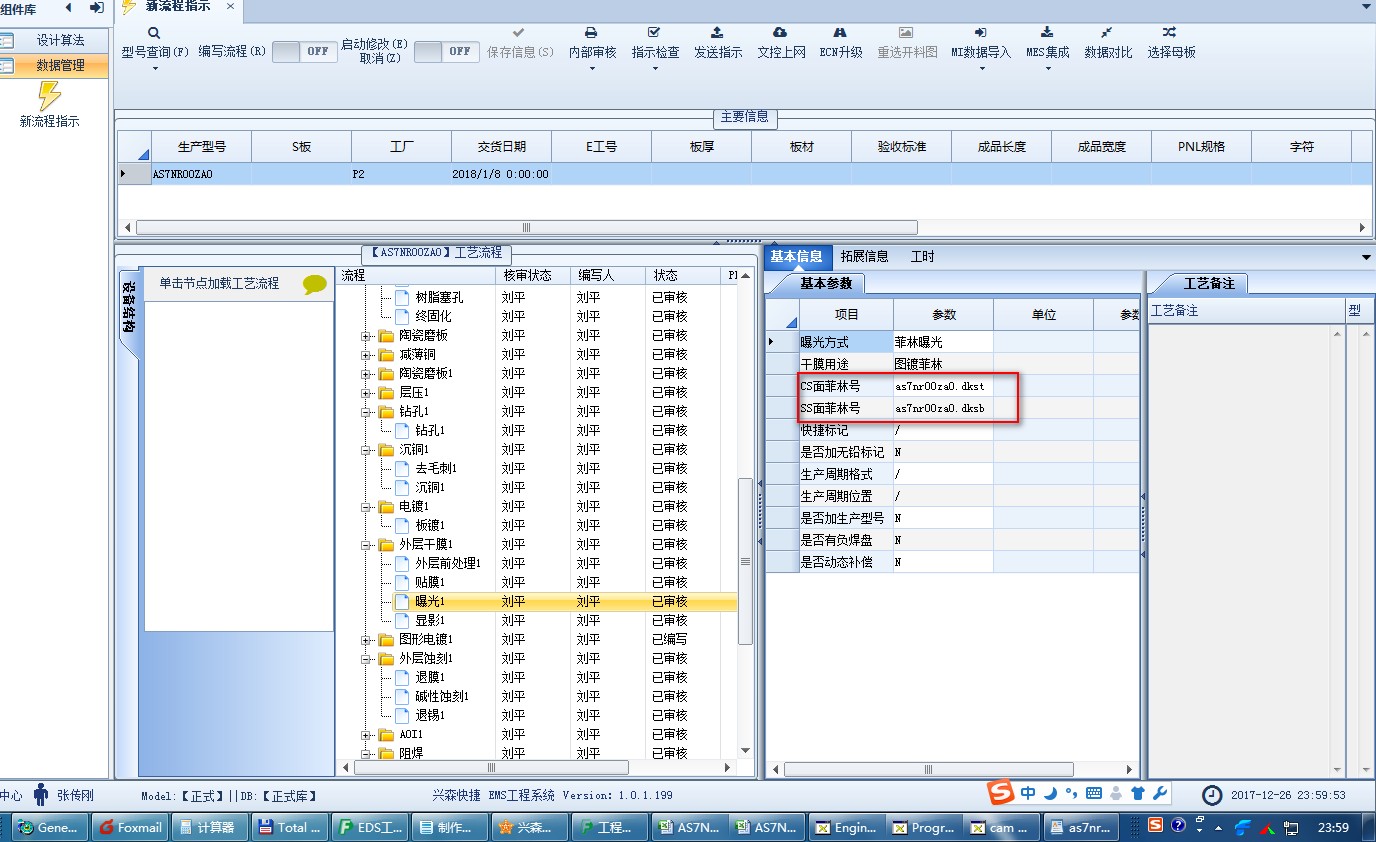The width and height of the screenshot is (1376, 842).
Task: Open Foxmail from the taskbar
Action: click(x=131, y=827)
